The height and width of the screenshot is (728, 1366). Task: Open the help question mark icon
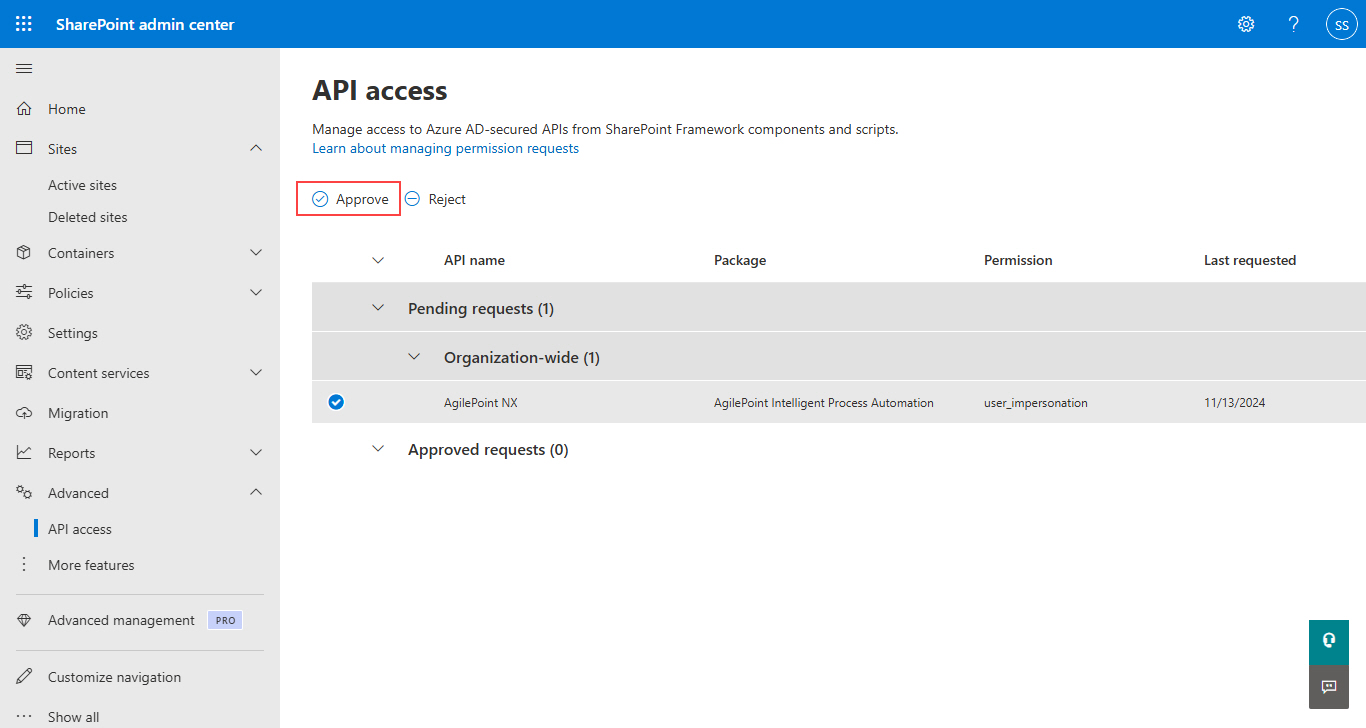tap(1294, 24)
